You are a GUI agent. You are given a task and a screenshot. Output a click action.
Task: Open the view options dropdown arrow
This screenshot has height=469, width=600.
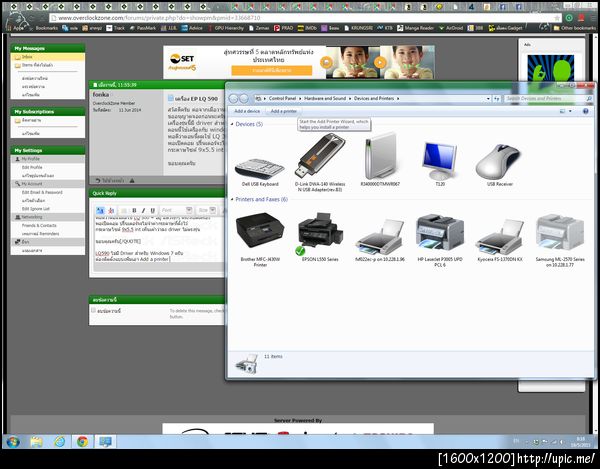(570, 111)
